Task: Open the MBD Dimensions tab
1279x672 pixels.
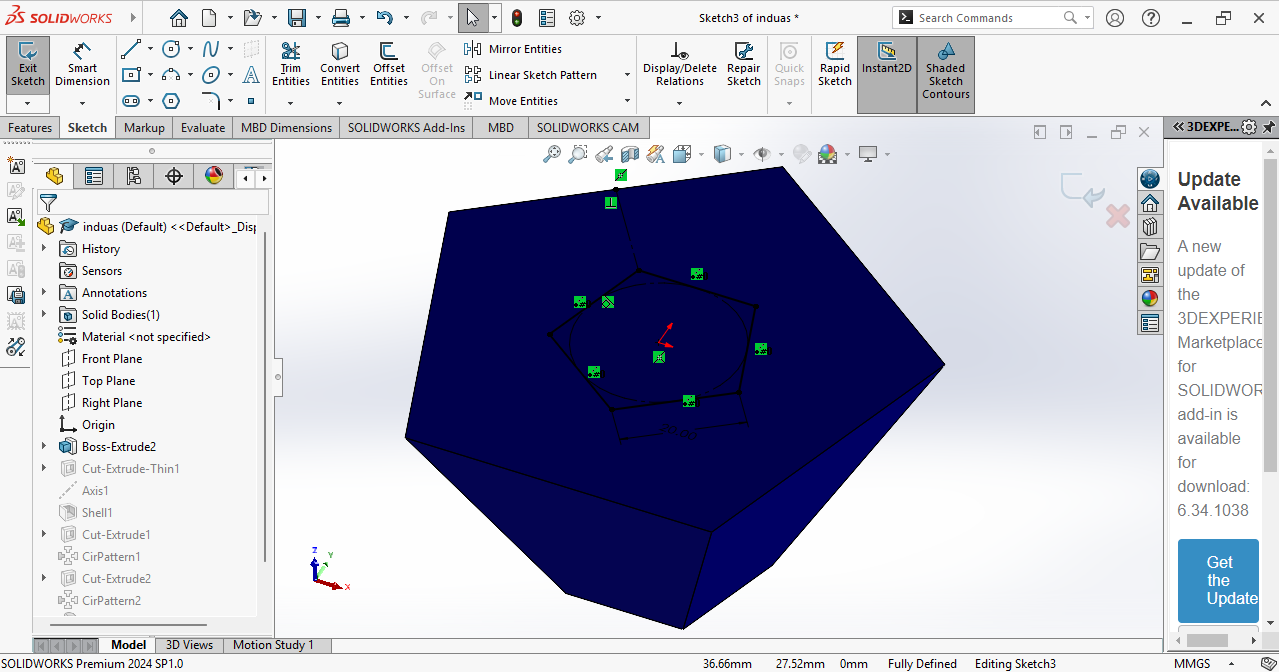Action: pos(286,127)
